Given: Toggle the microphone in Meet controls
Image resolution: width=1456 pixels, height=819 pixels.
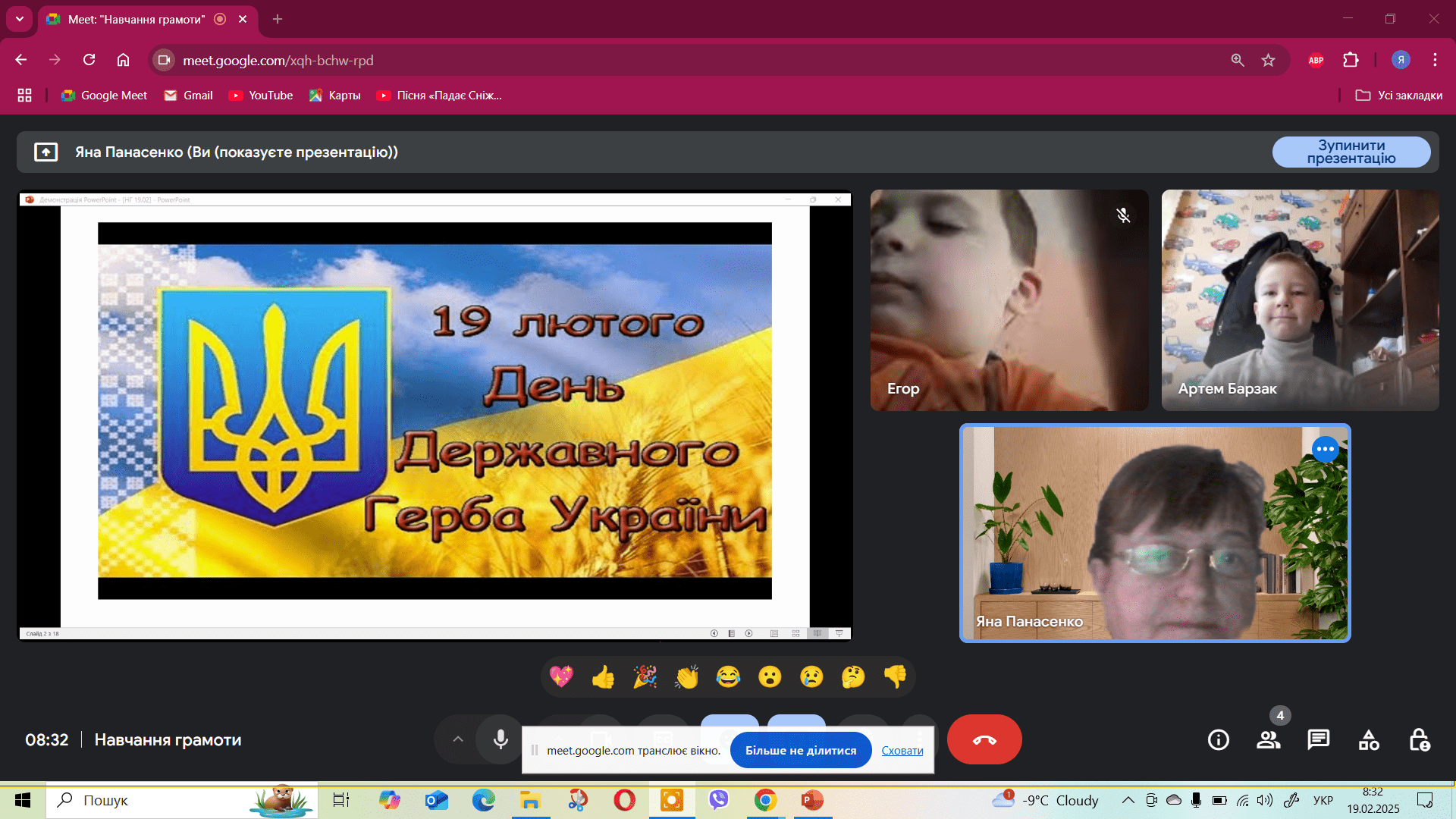Looking at the screenshot, I should (500, 739).
